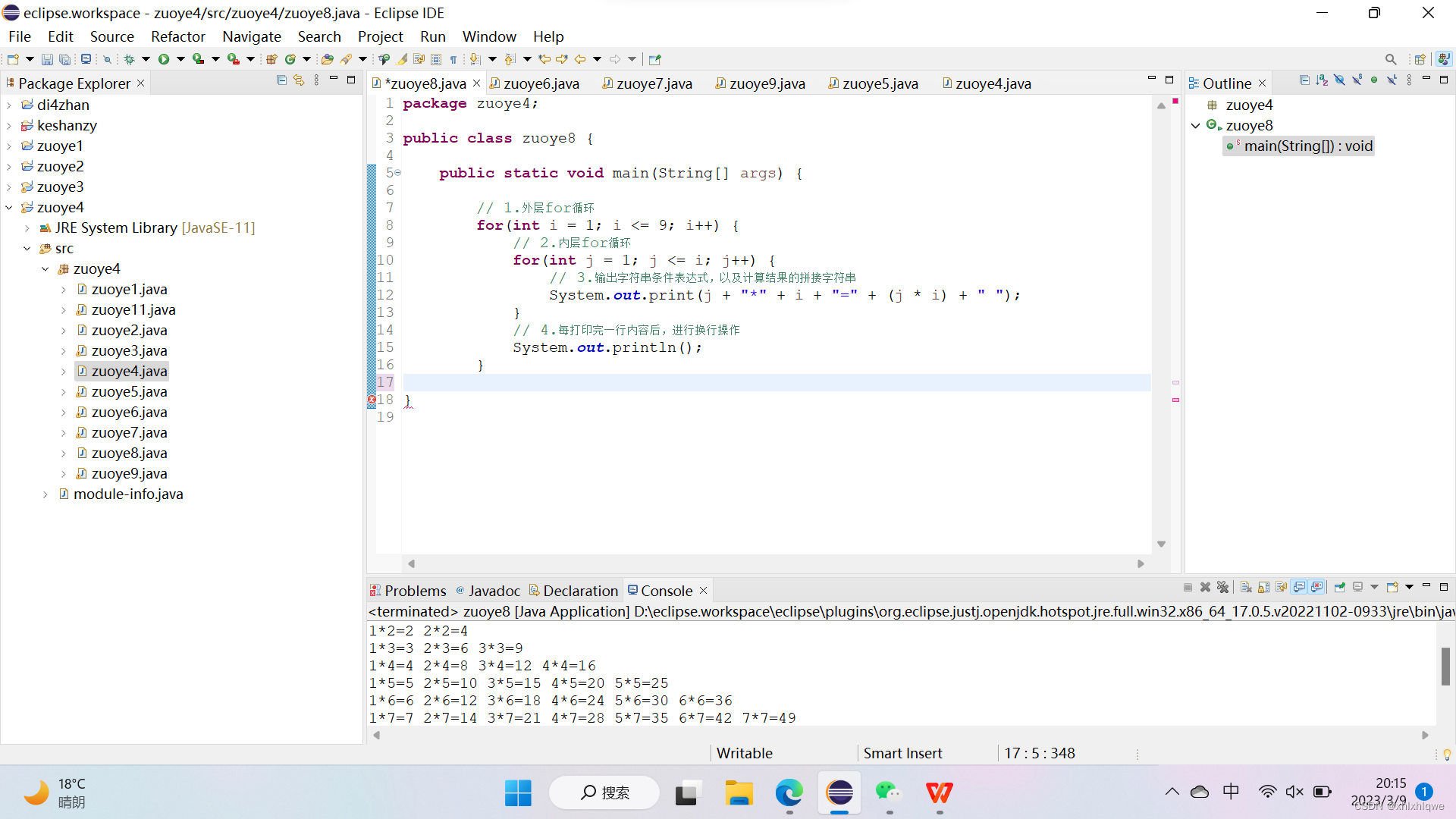1456x819 pixels.
Task: Toggle Pin Console button
Action: coord(1339,587)
